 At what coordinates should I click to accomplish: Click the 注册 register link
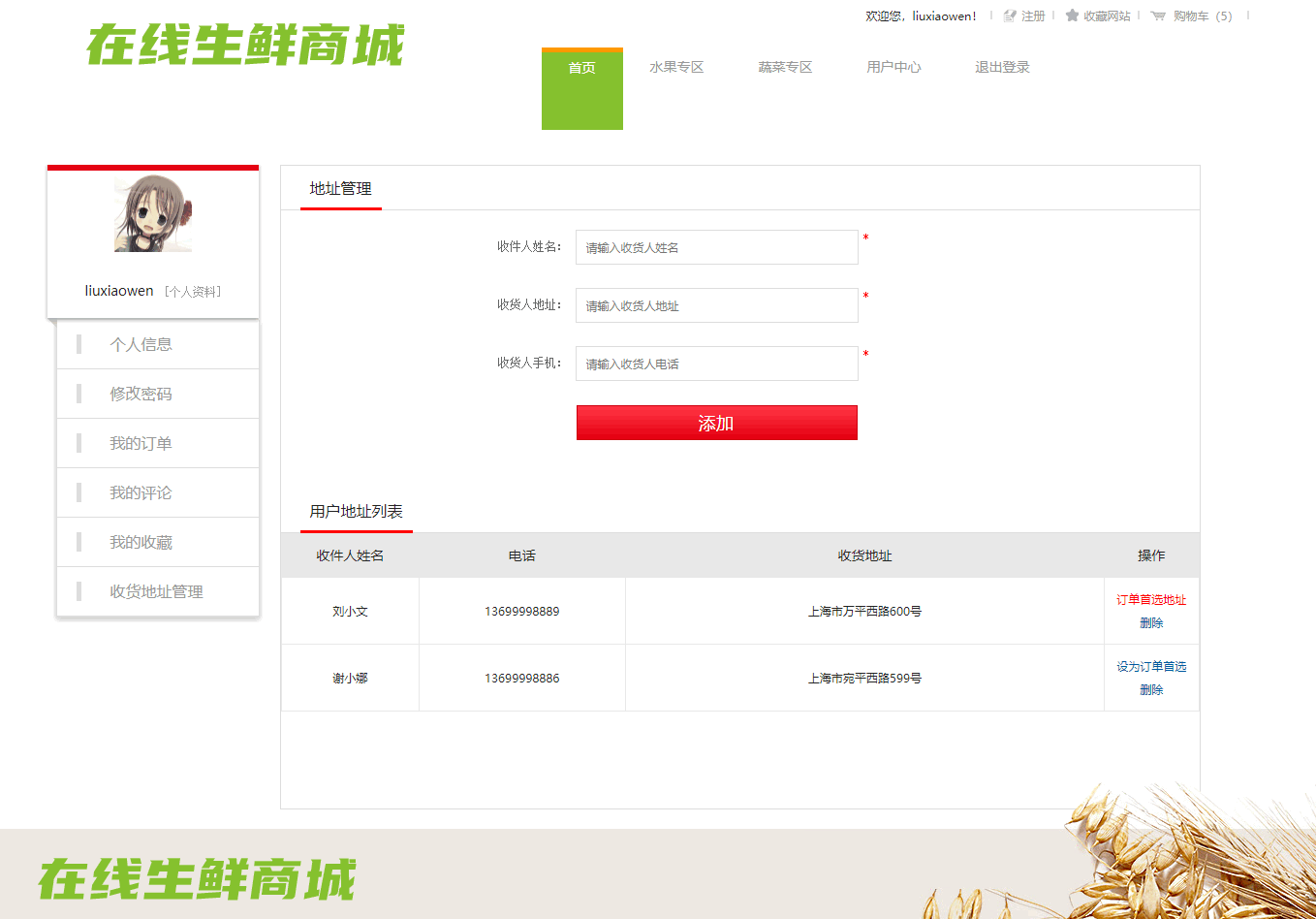(x=1033, y=16)
